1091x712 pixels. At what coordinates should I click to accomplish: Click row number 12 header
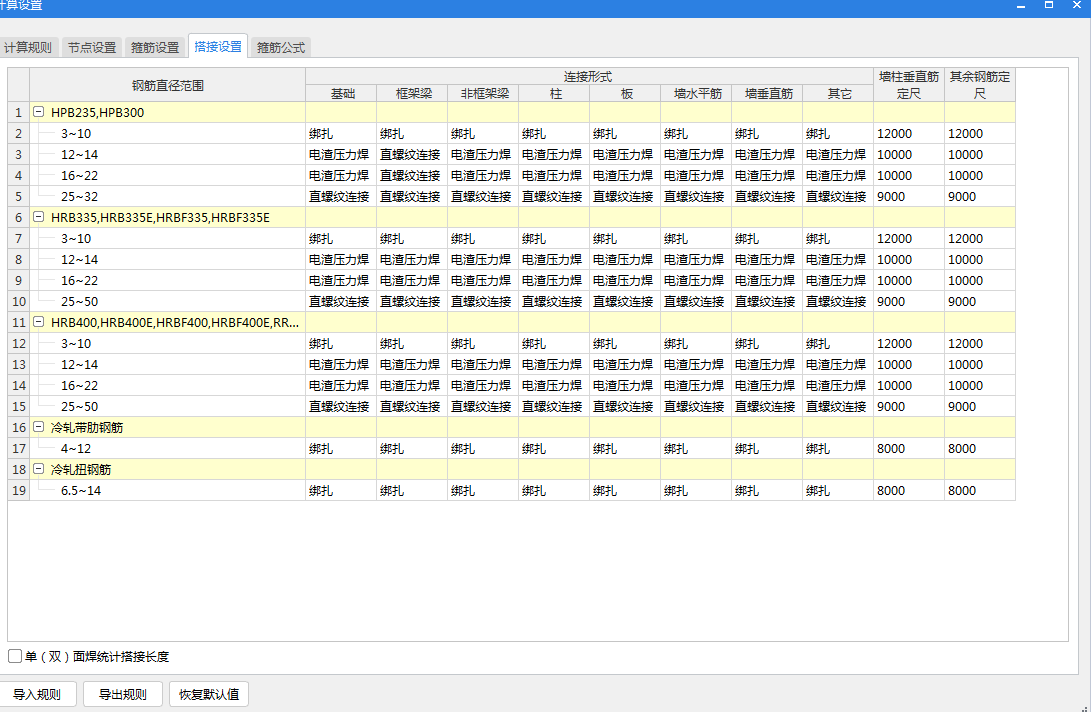click(x=19, y=344)
